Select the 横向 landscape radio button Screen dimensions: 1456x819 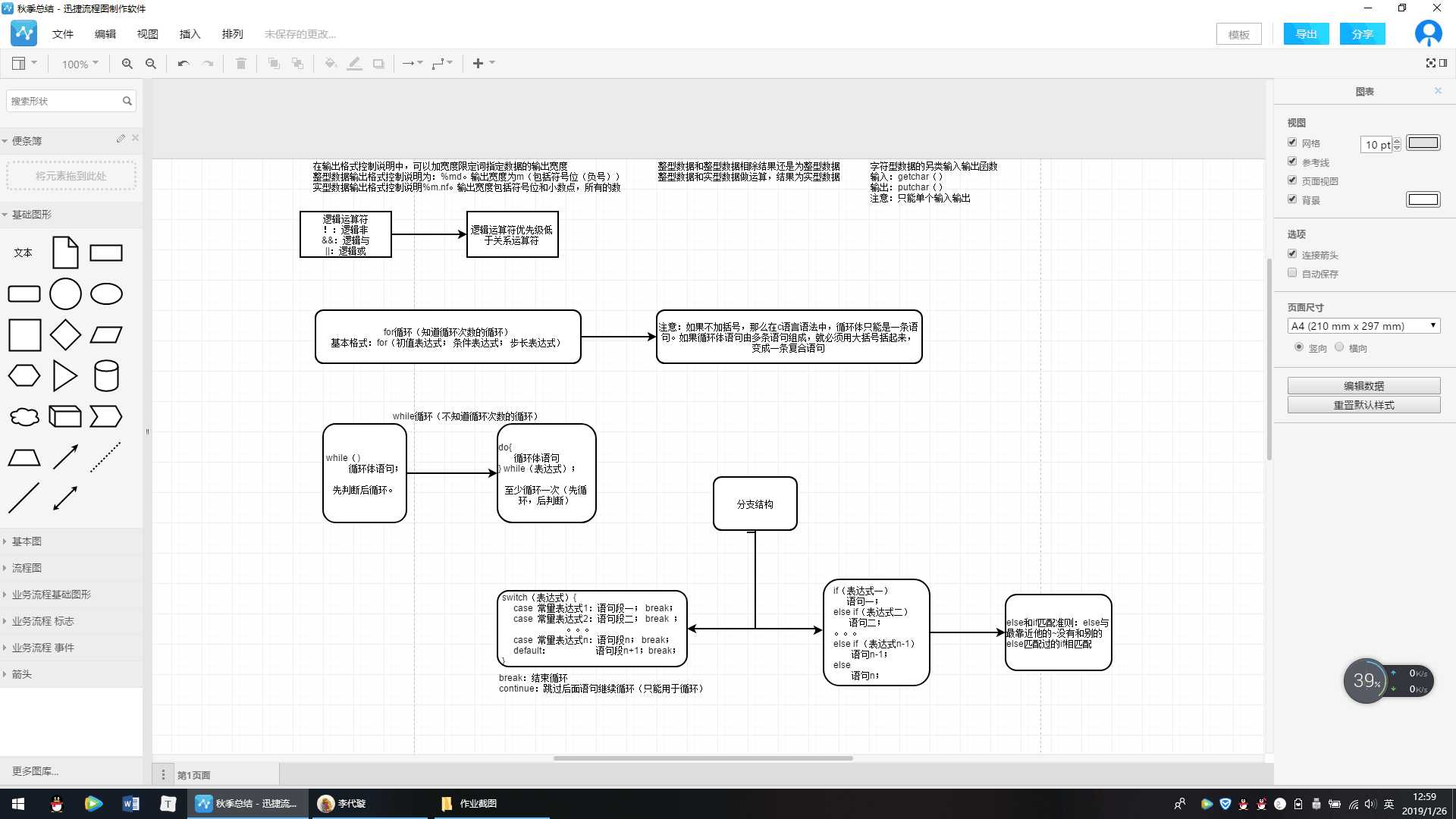point(1339,347)
